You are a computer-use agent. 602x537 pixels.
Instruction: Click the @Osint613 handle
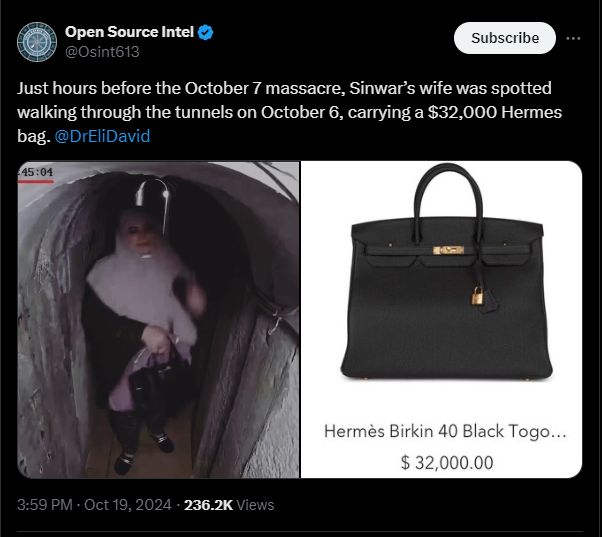click(102, 52)
